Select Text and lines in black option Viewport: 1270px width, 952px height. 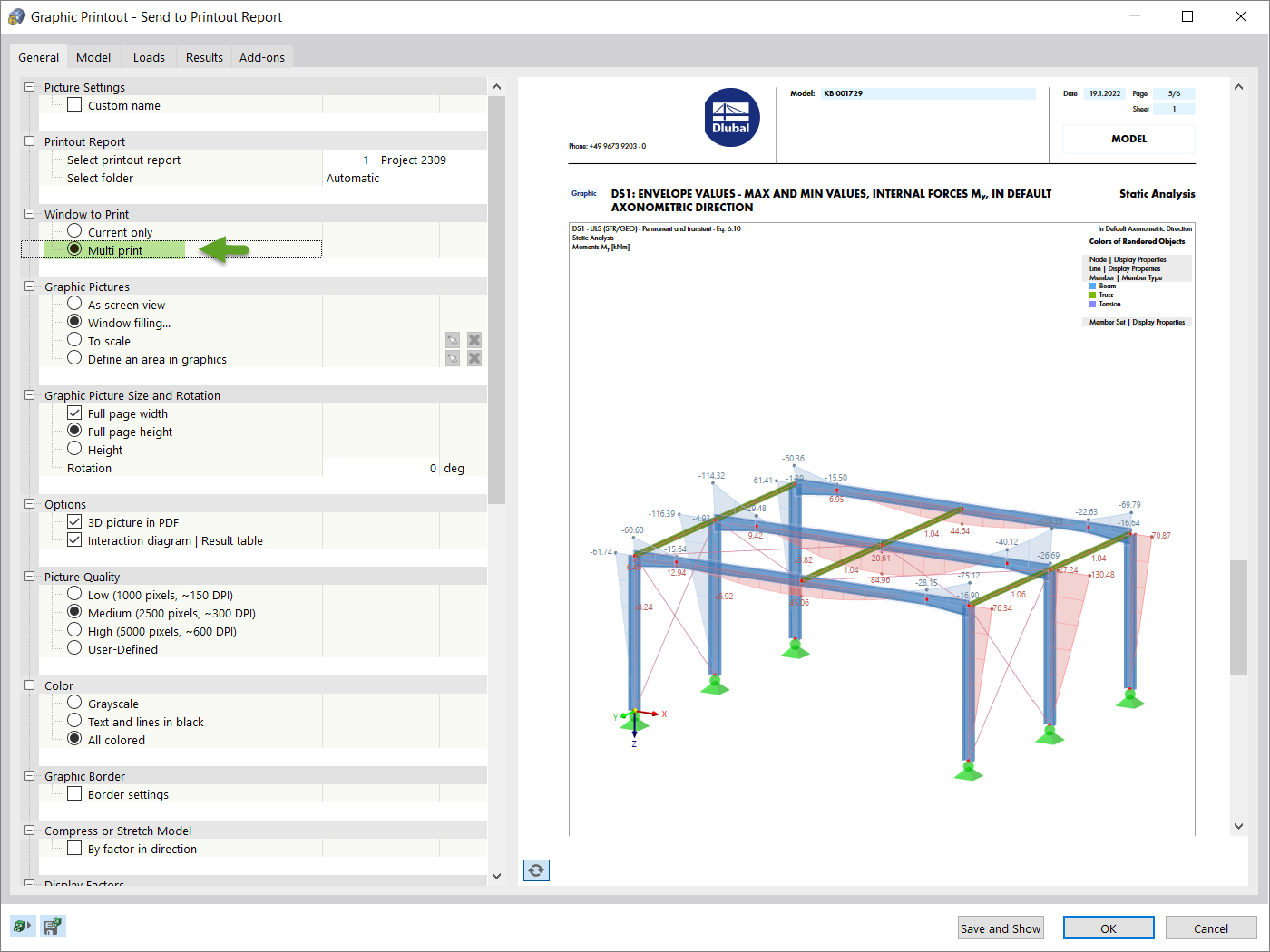(x=74, y=721)
